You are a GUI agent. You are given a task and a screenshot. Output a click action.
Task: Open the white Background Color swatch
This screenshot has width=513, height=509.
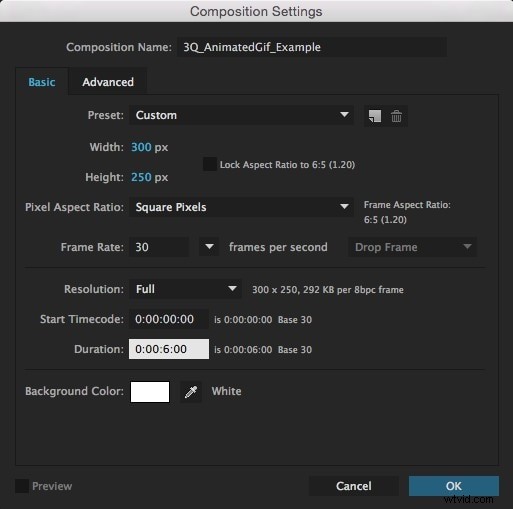pyautogui.click(x=150, y=392)
